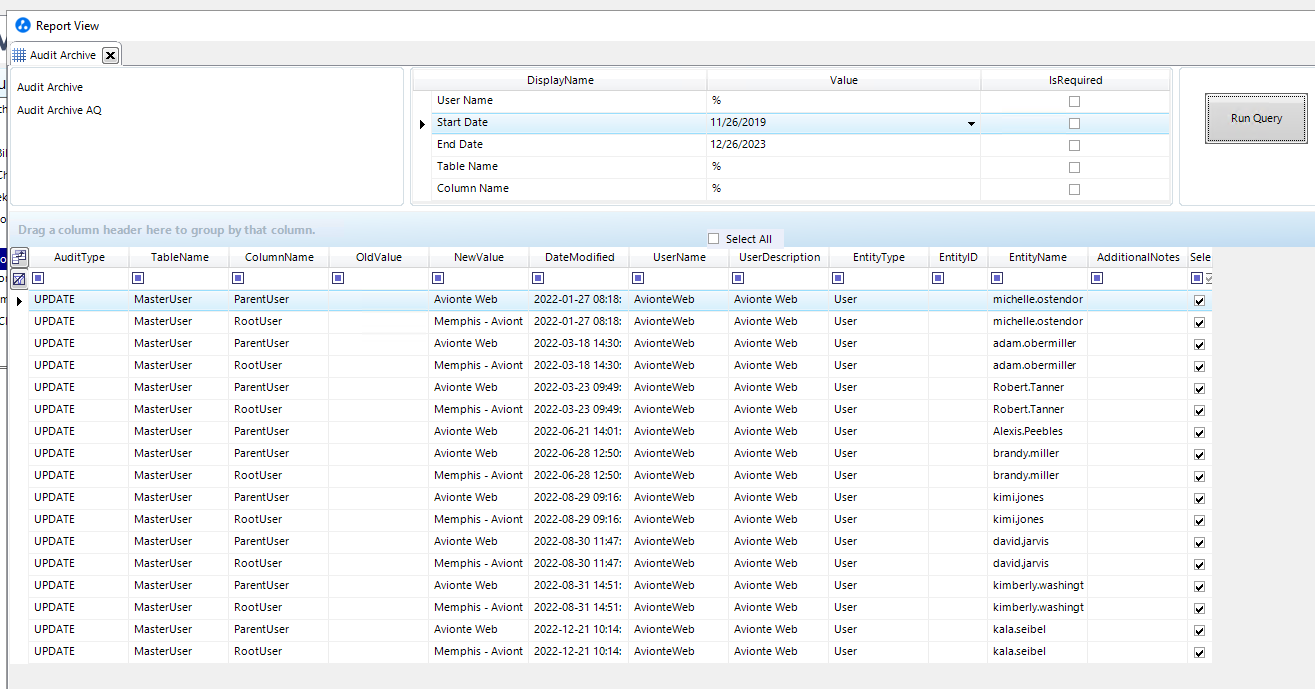Check the Select All checkbox
This screenshot has width=1315, height=689.
pyautogui.click(x=713, y=239)
